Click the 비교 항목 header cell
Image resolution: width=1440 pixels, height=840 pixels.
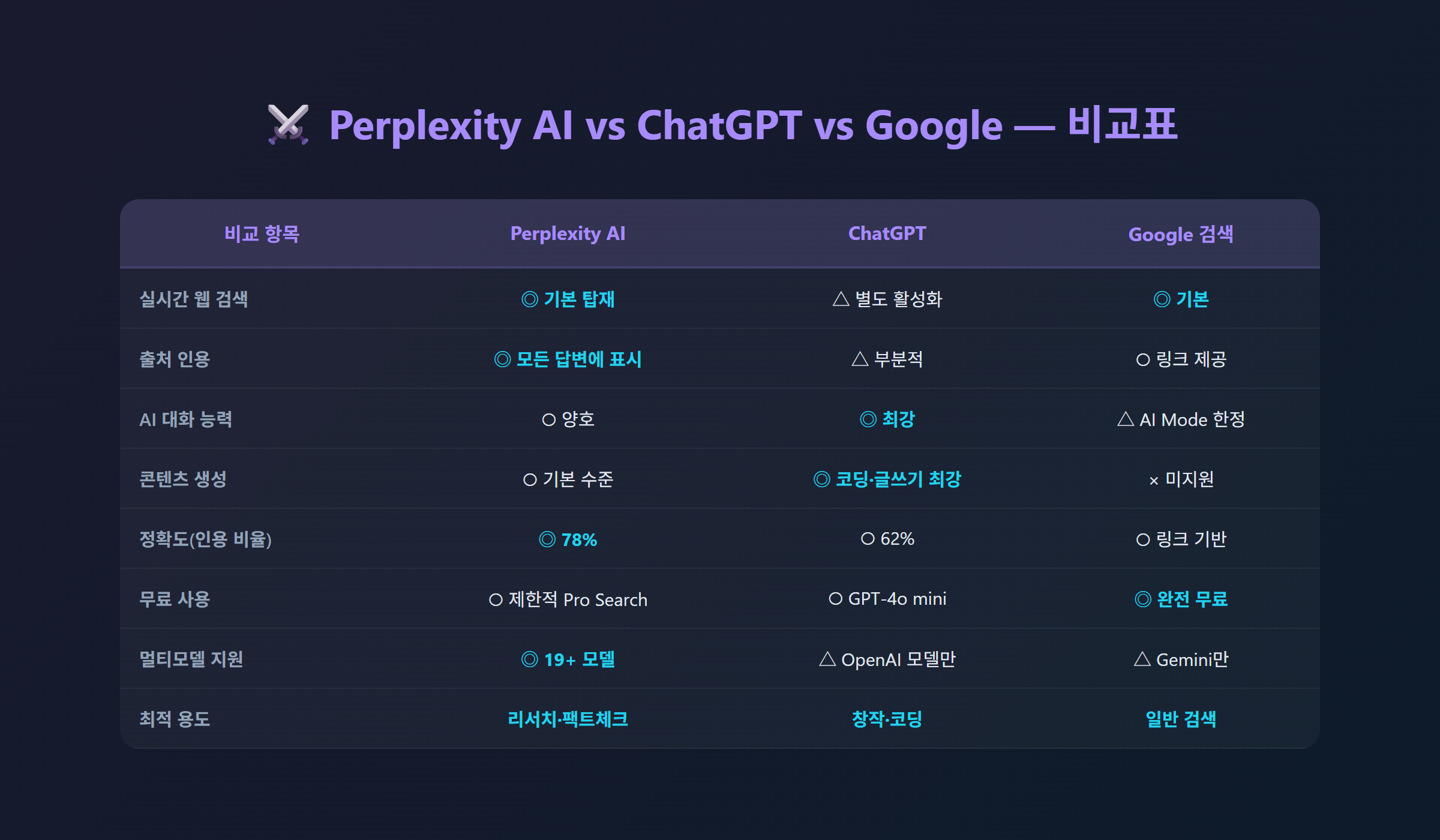coord(262,233)
